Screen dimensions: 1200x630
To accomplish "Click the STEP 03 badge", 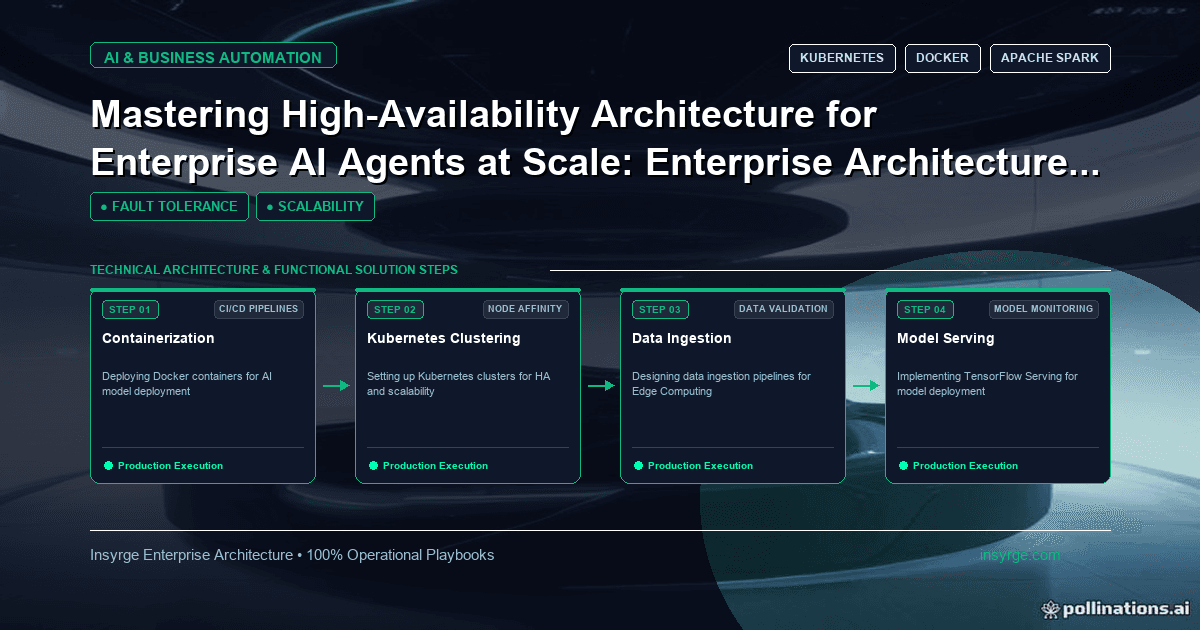I will 660,309.
